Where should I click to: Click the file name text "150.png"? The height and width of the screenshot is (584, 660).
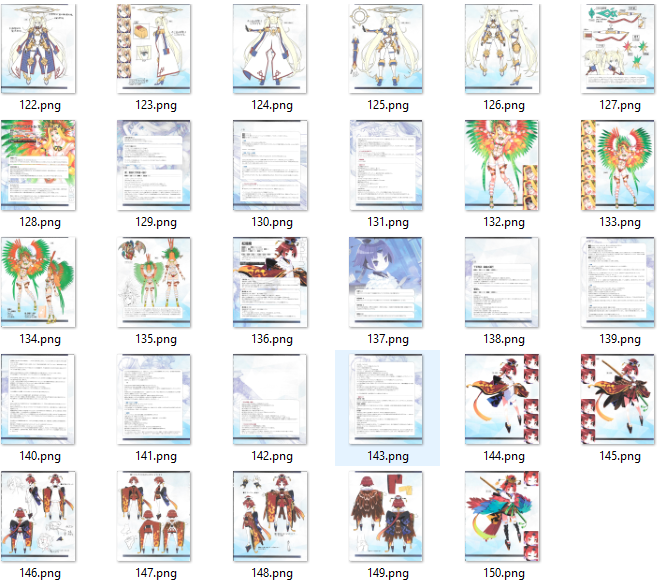click(x=504, y=573)
